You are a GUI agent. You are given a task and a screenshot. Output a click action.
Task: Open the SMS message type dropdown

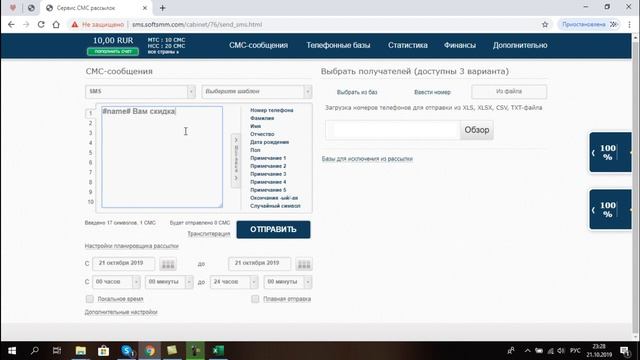click(140, 91)
